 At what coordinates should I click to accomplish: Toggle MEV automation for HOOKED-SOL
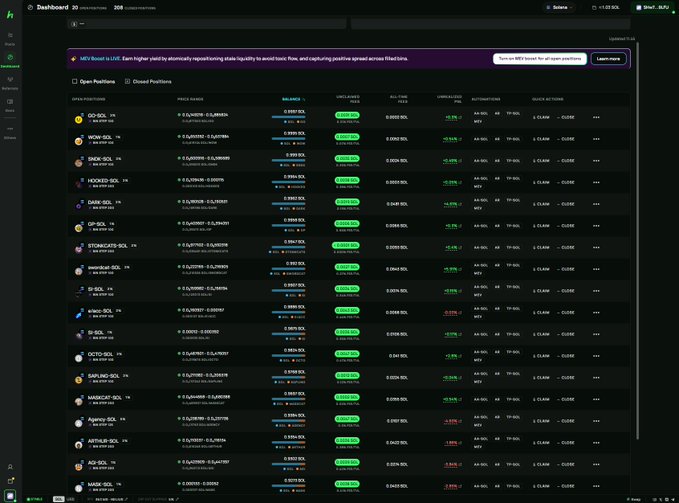[x=478, y=187]
